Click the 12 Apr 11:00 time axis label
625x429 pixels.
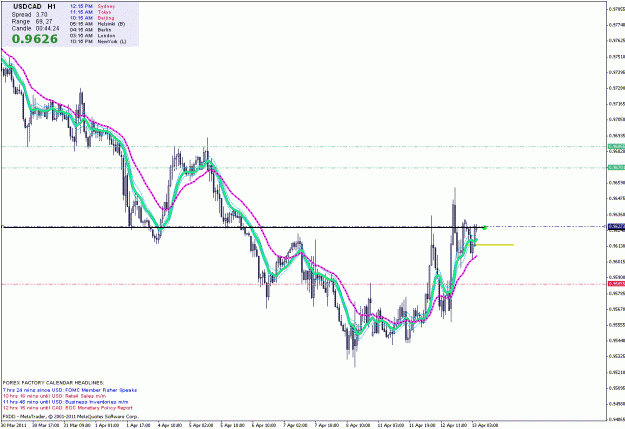pyautogui.click(x=454, y=425)
